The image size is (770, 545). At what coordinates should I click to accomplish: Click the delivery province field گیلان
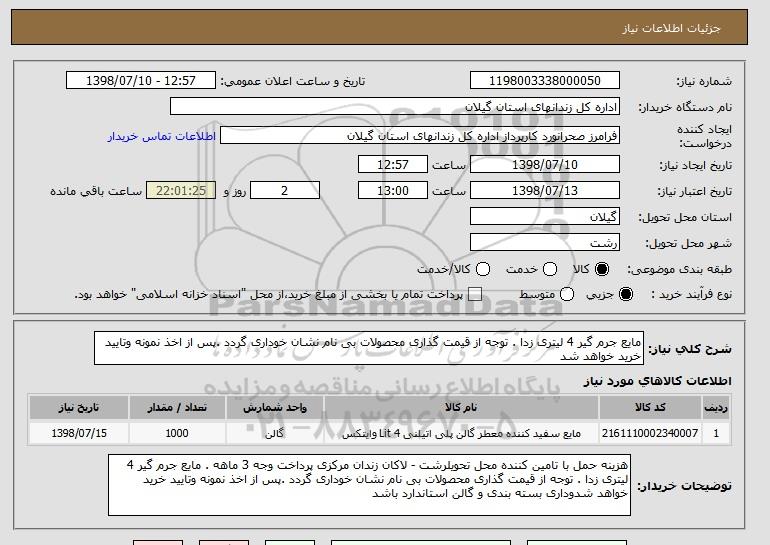(x=545, y=217)
